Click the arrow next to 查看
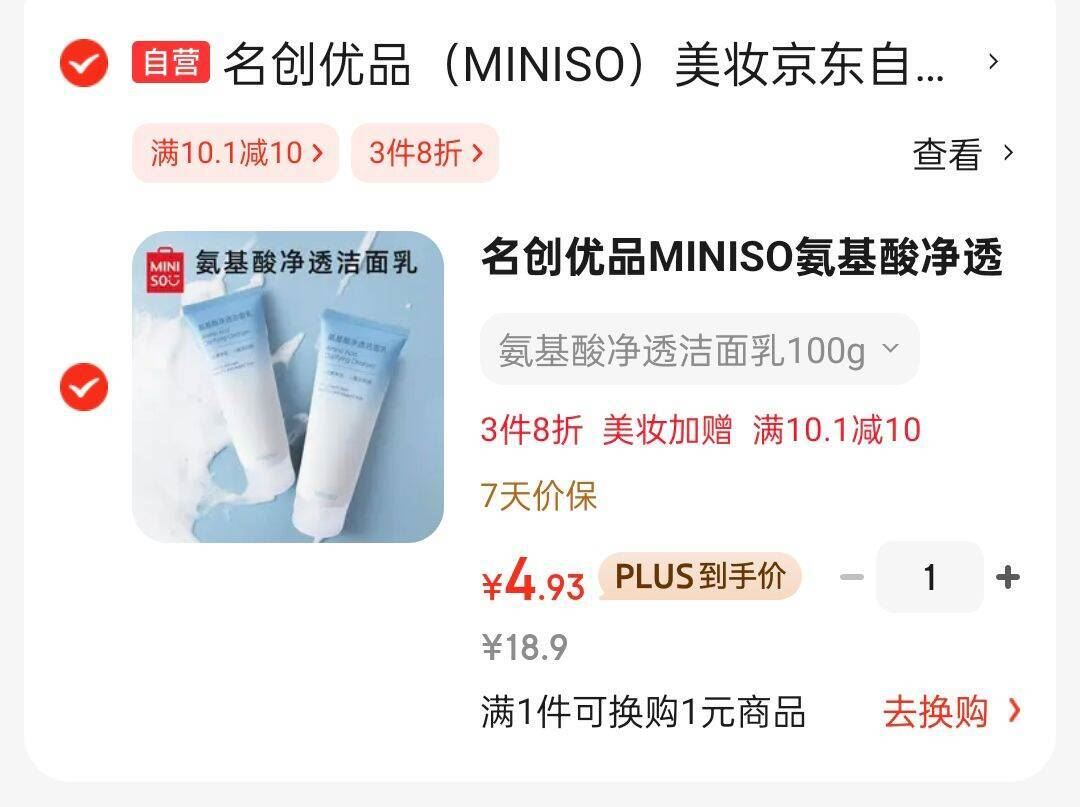This screenshot has width=1080, height=807. (1008, 153)
